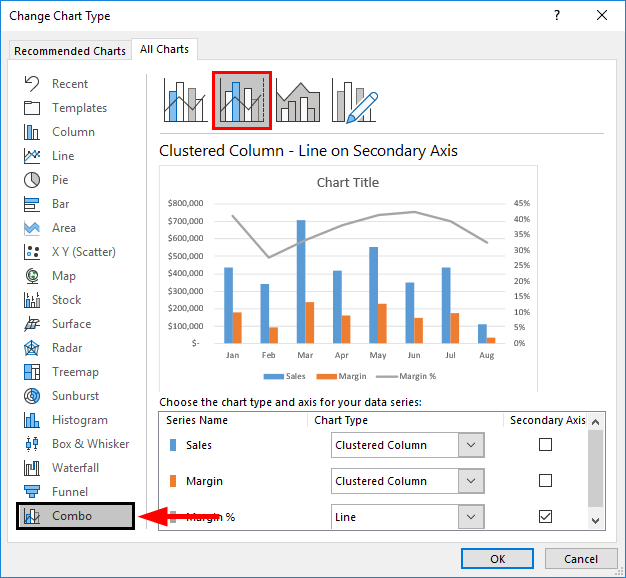Choose the Pie chart icon
Image resolution: width=626 pixels, height=578 pixels.
(32, 180)
